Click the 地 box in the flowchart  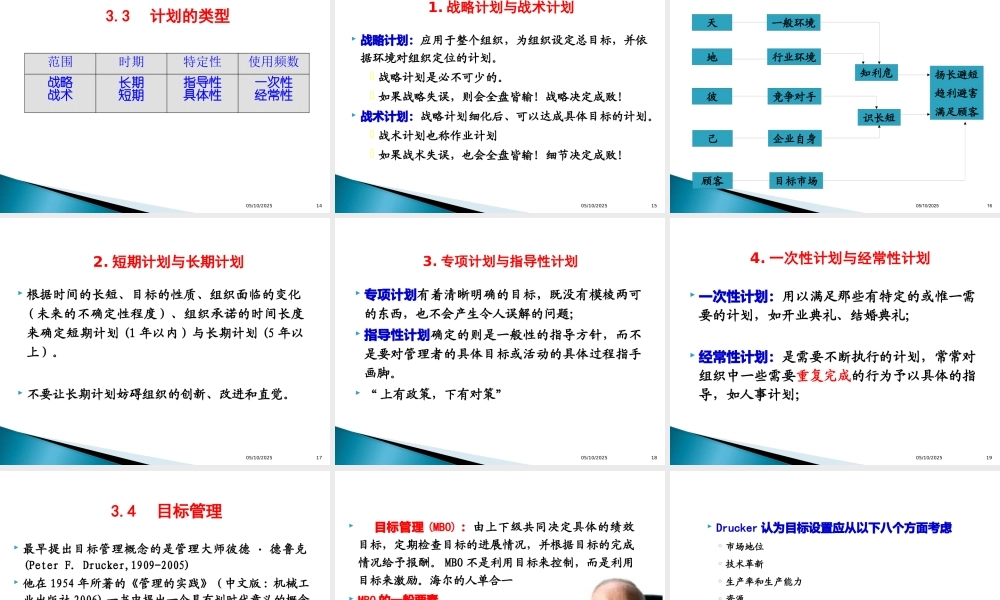point(712,57)
